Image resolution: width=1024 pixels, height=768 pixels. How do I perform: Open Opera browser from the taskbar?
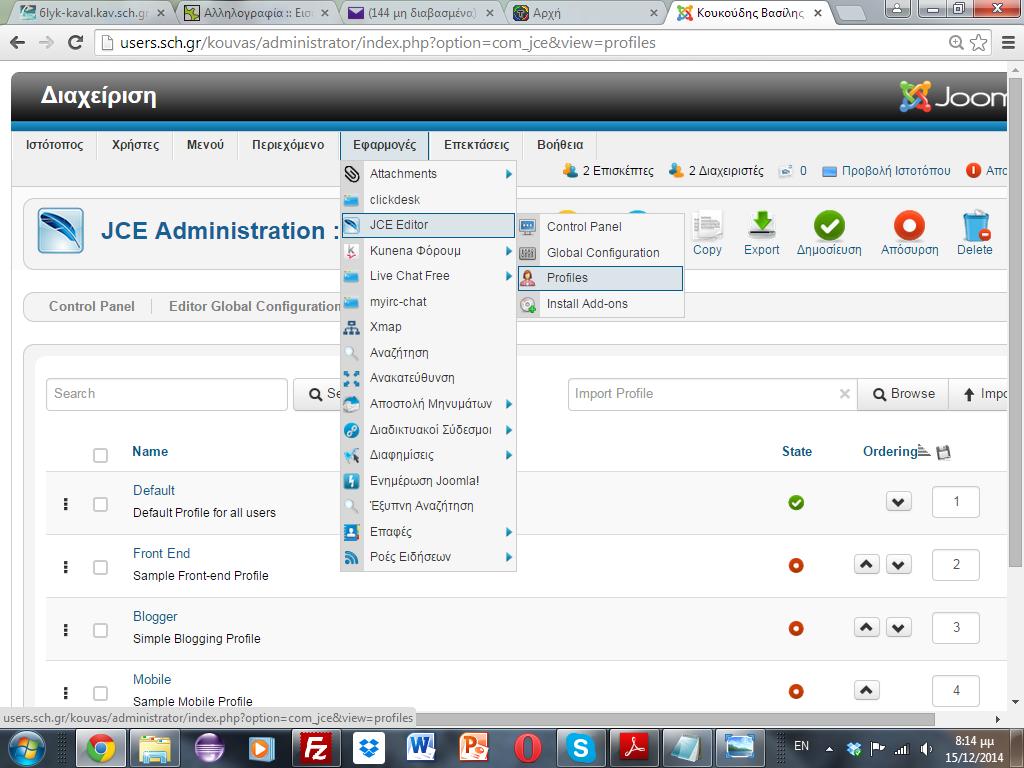pyautogui.click(x=527, y=748)
